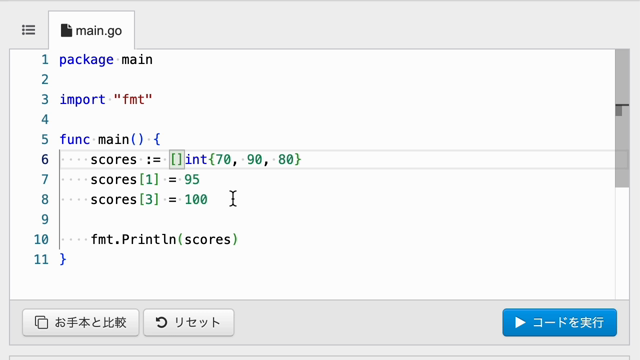The image size is (640, 360).
Task: Click the "fmt" import string
Action: [x=133, y=100]
